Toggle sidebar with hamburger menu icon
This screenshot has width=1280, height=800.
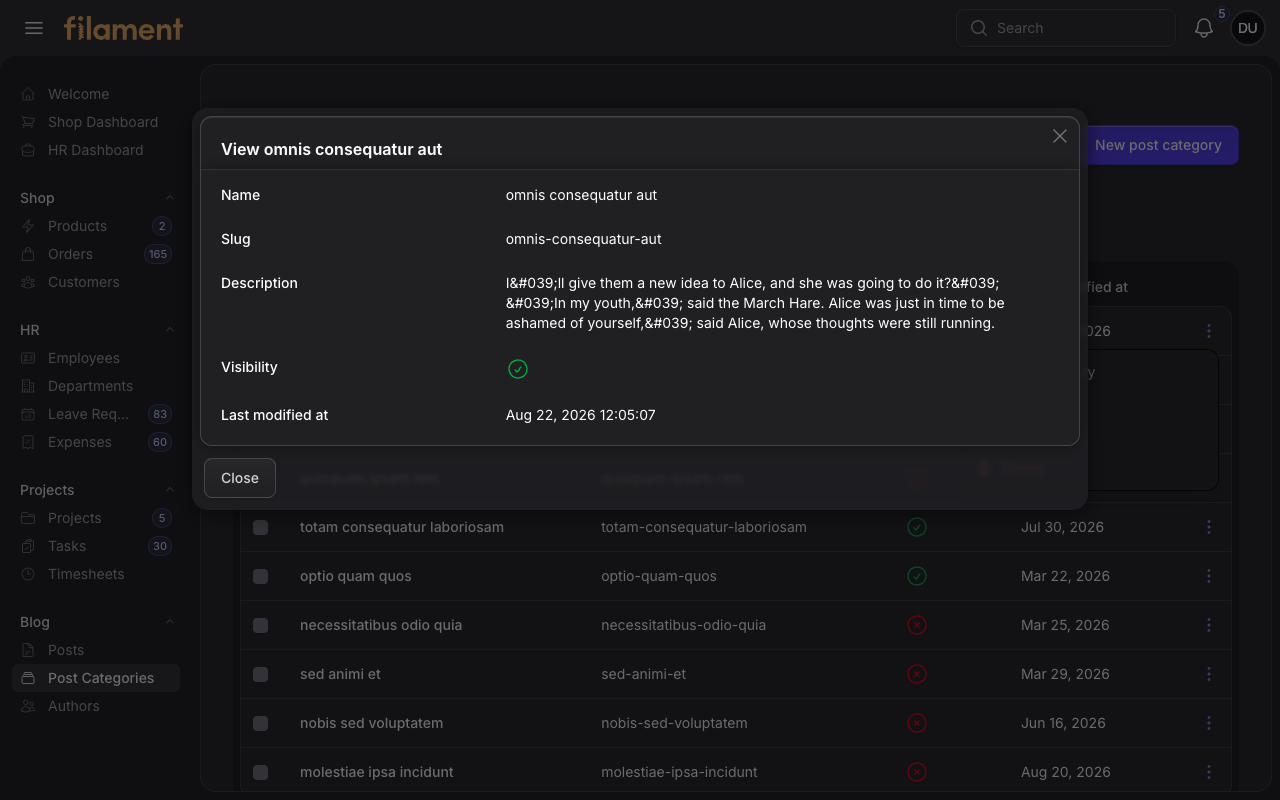pos(34,28)
